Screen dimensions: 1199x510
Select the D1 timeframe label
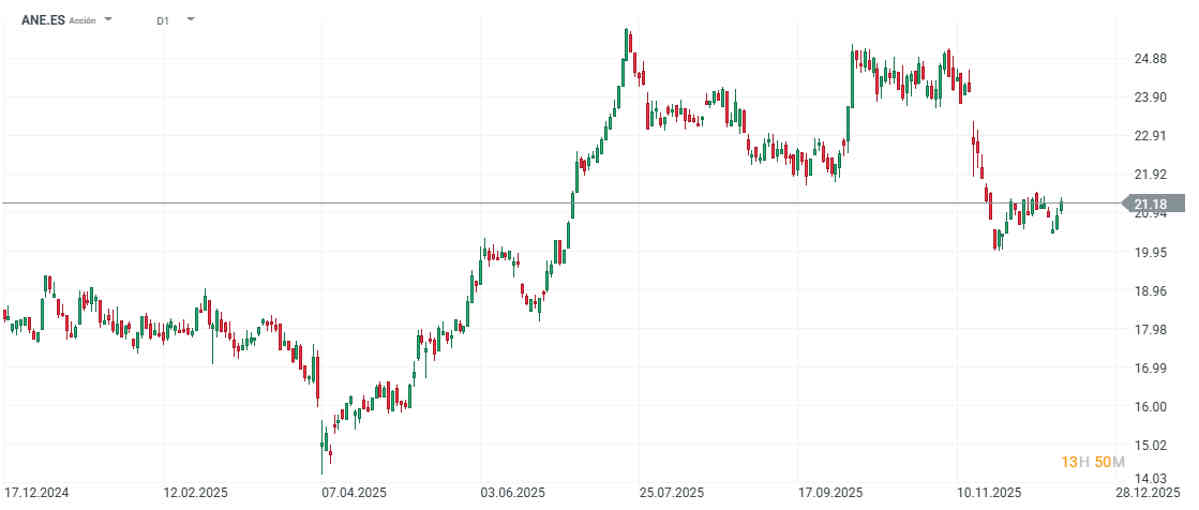pyautogui.click(x=163, y=20)
